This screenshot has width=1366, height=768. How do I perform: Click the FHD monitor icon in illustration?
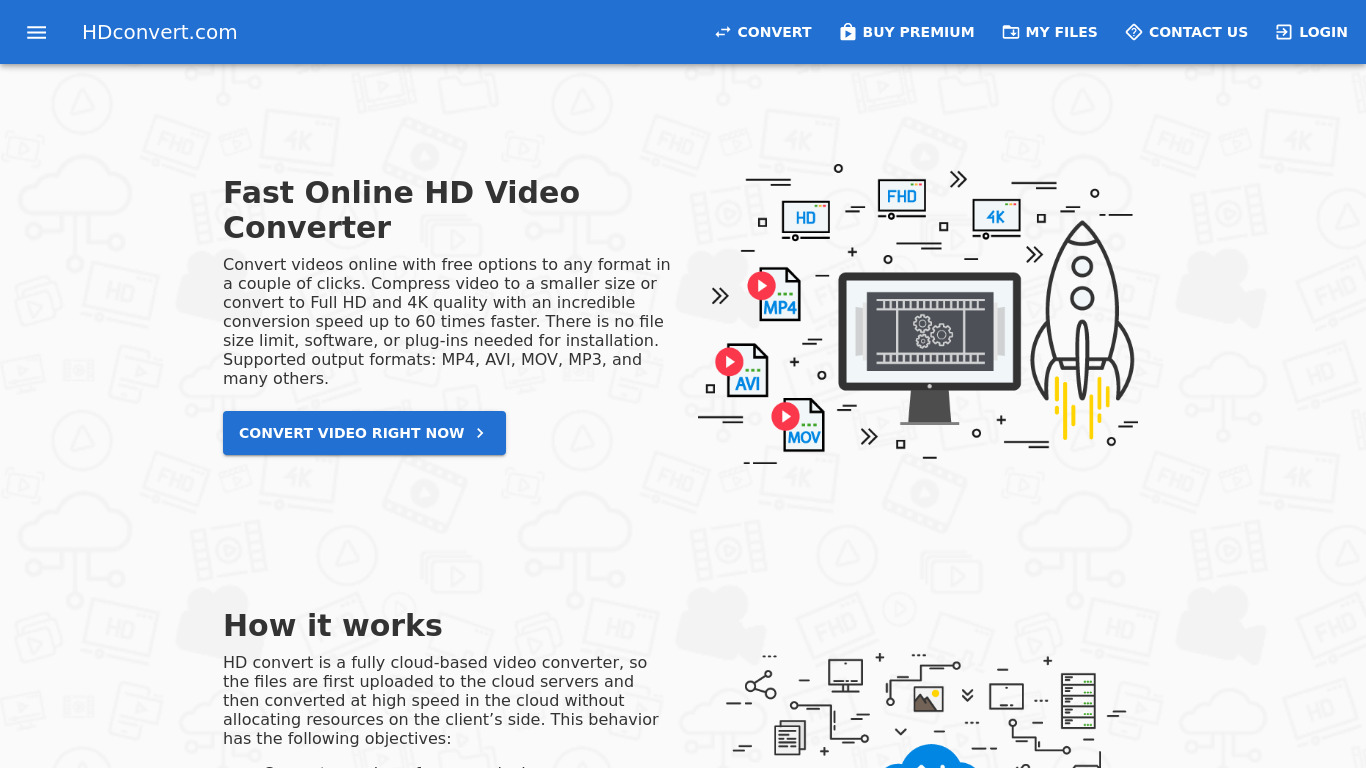click(902, 198)
